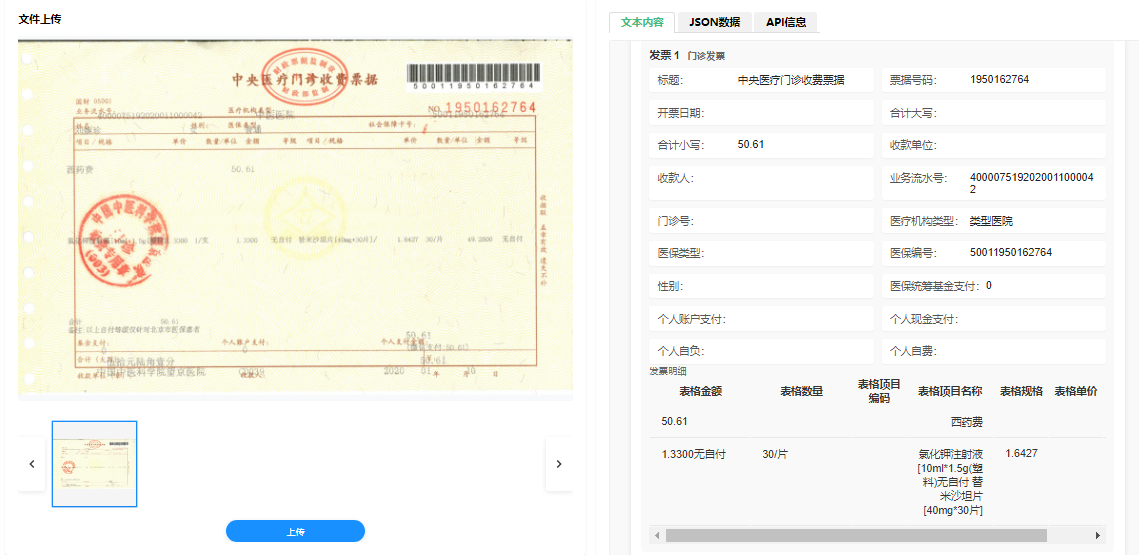Switch to the 文本内容 tab

[x=642, y=22]
